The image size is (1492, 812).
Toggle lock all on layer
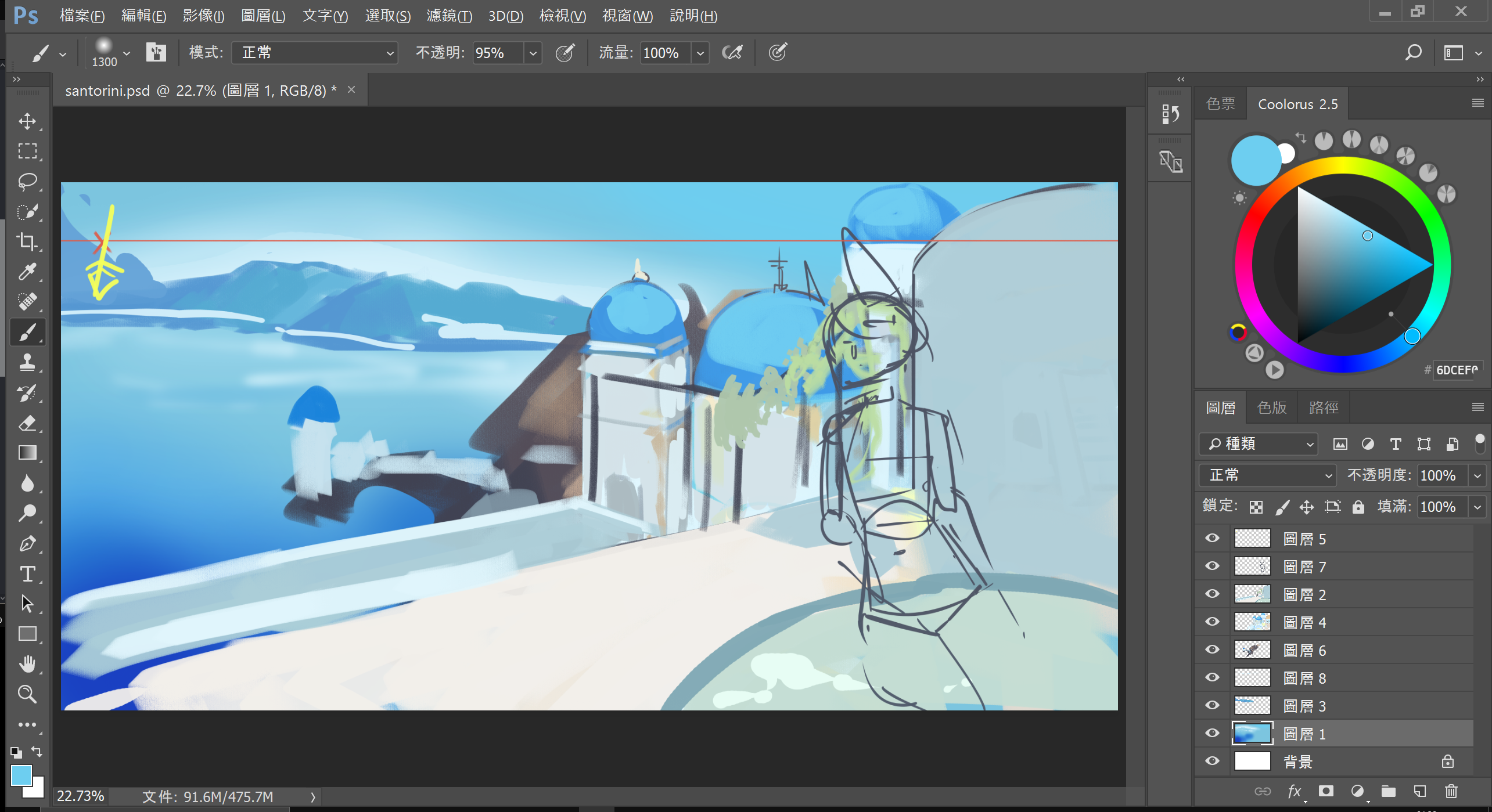(1358, 507)
